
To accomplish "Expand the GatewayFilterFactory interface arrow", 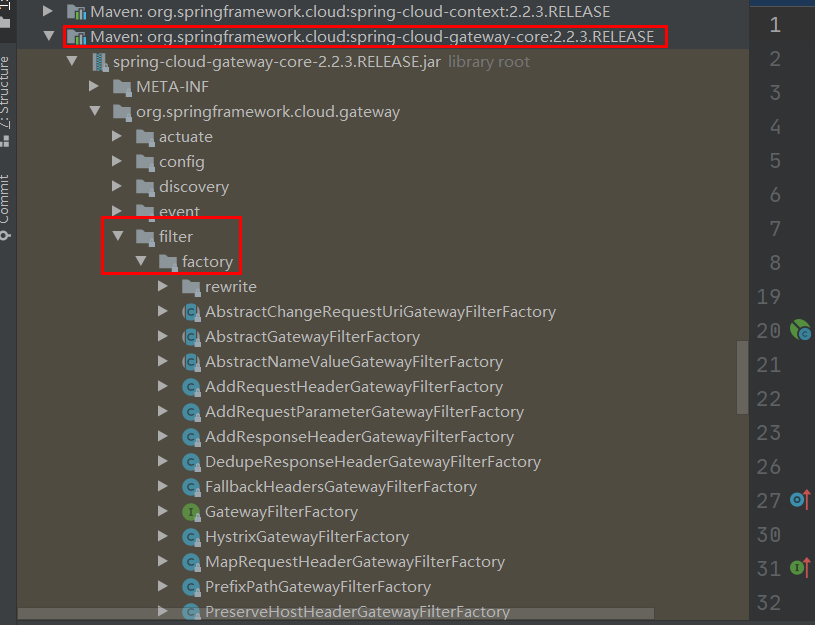I will tap(163, 511).
